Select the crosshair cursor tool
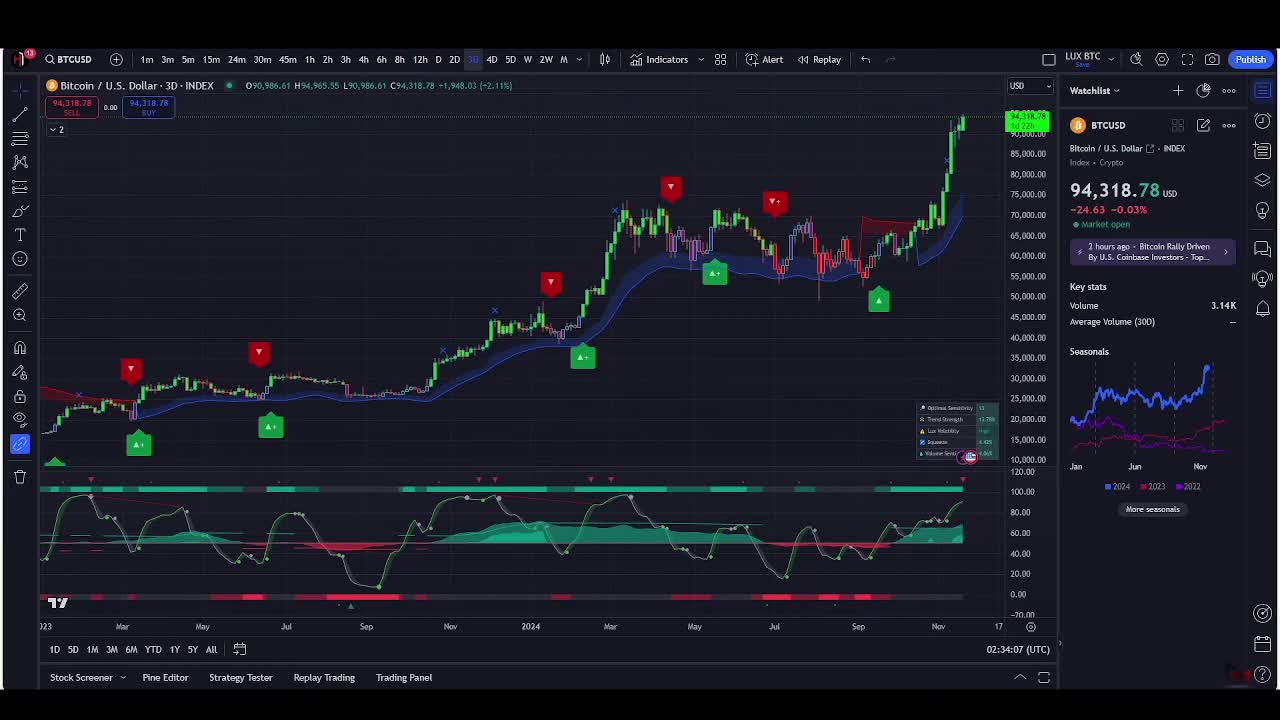 pos(20,90)
